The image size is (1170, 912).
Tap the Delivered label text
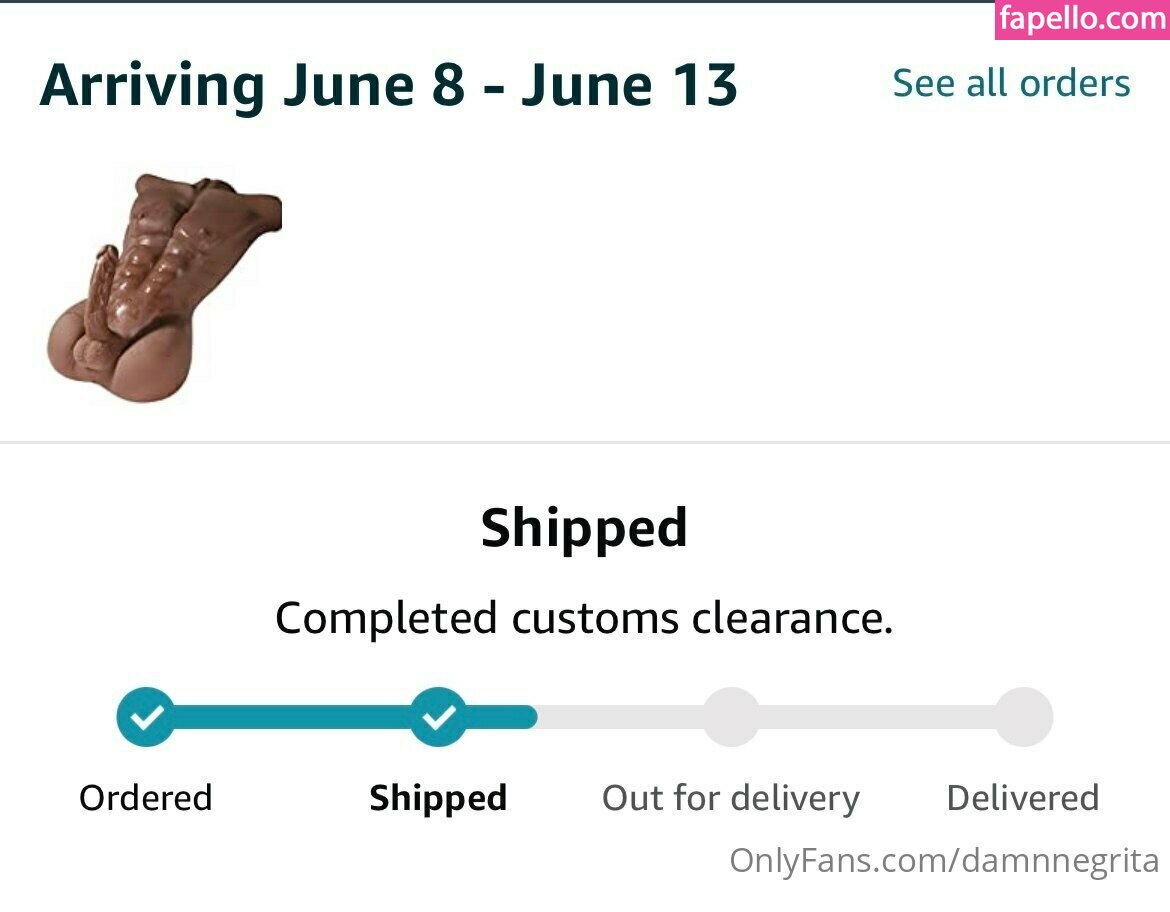pos(1023,798)
